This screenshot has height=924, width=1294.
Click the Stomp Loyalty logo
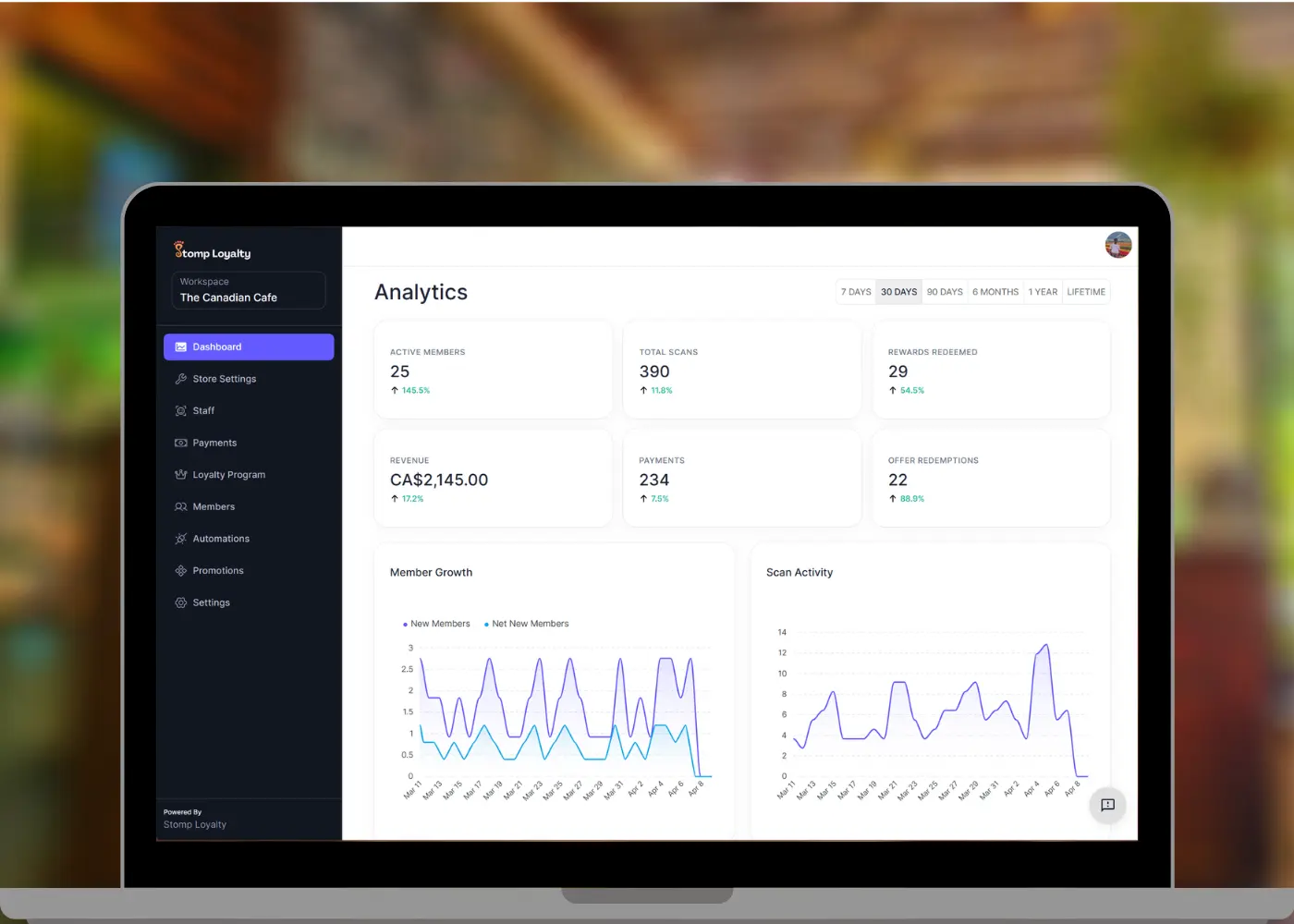(x=212, y=250)
